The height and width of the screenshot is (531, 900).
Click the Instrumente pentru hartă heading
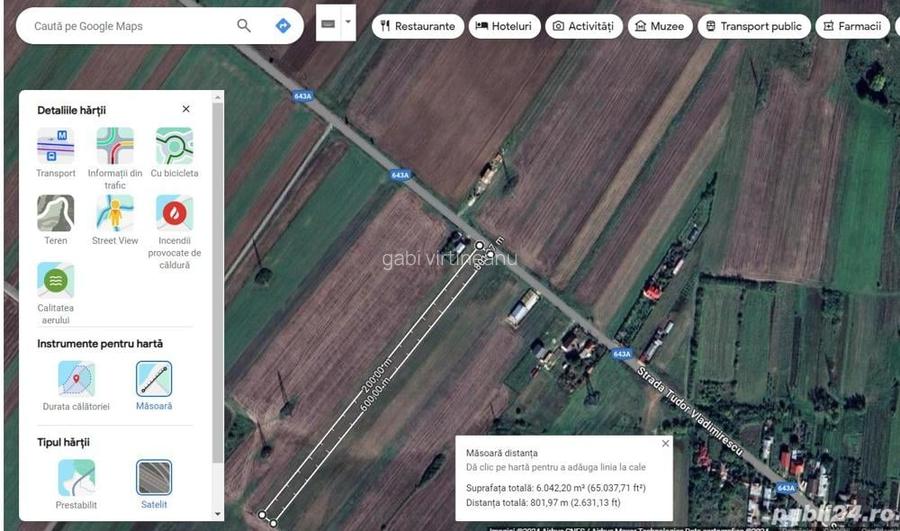click(x=100, y=344)
